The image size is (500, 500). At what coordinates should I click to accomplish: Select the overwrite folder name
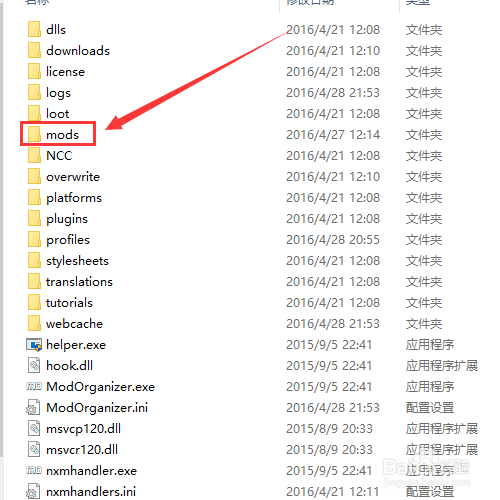click(x=73, y=177)
